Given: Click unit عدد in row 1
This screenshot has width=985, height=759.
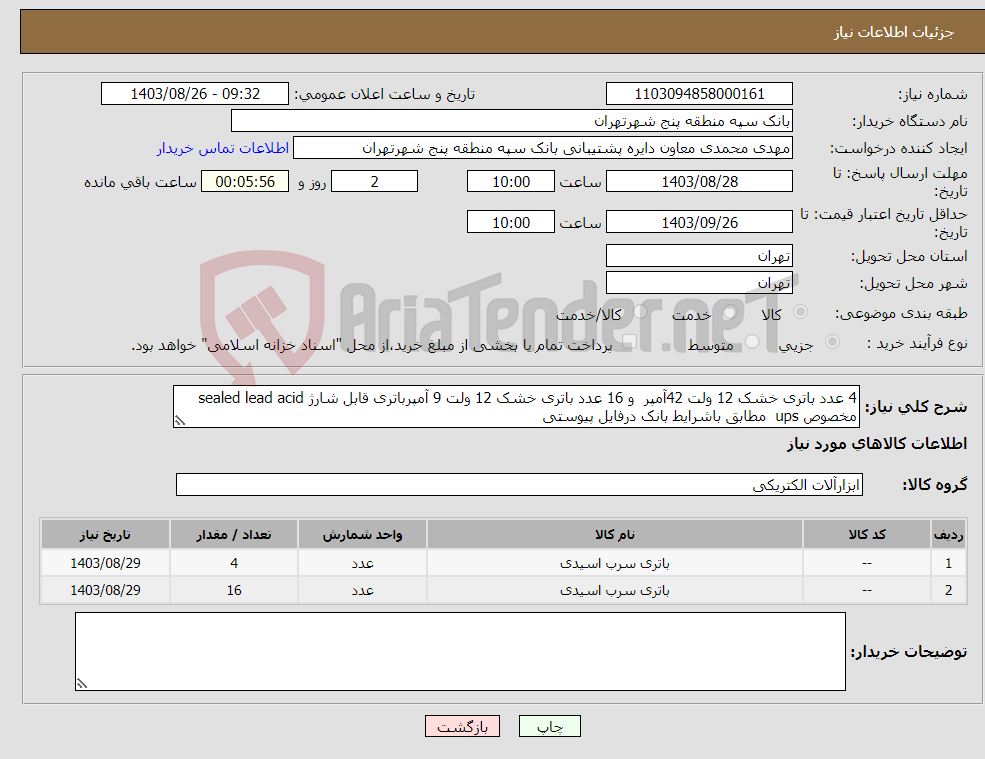Looking at the screenshot, I should (362, 563).
